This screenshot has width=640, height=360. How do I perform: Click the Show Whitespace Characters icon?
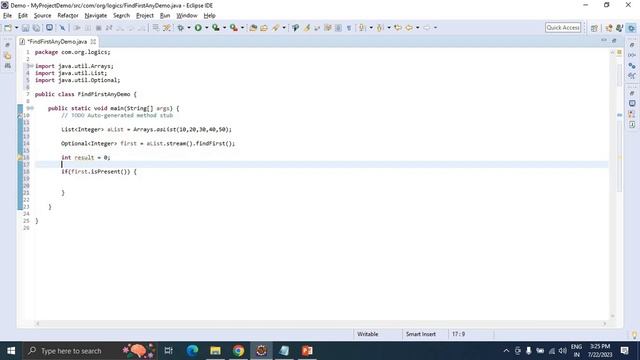pos(349,28)
